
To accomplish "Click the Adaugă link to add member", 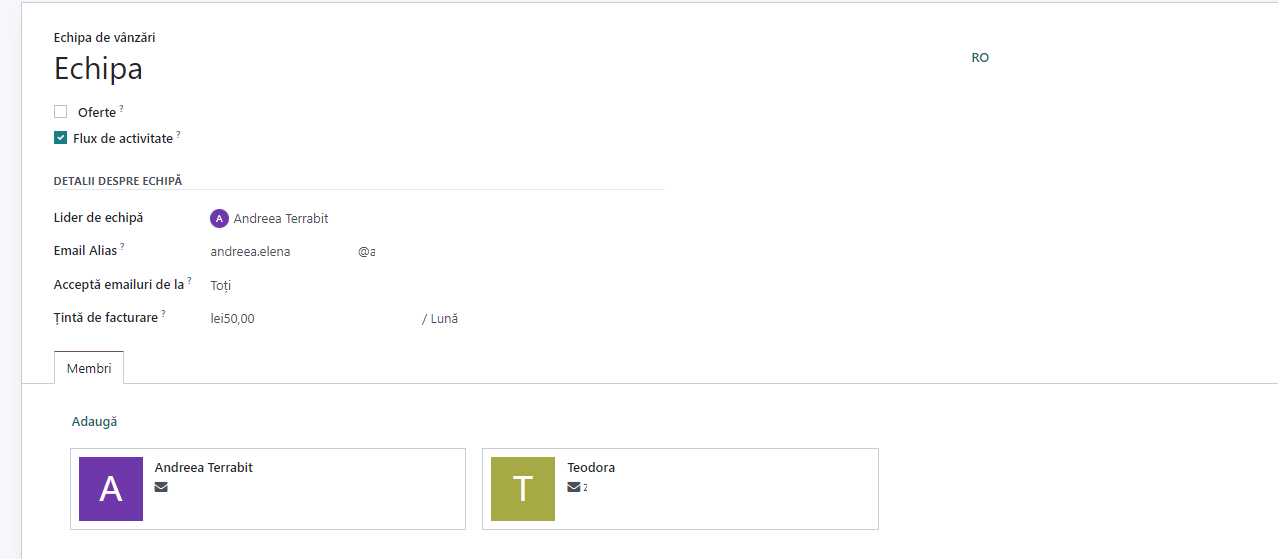I will pos(94,422).
